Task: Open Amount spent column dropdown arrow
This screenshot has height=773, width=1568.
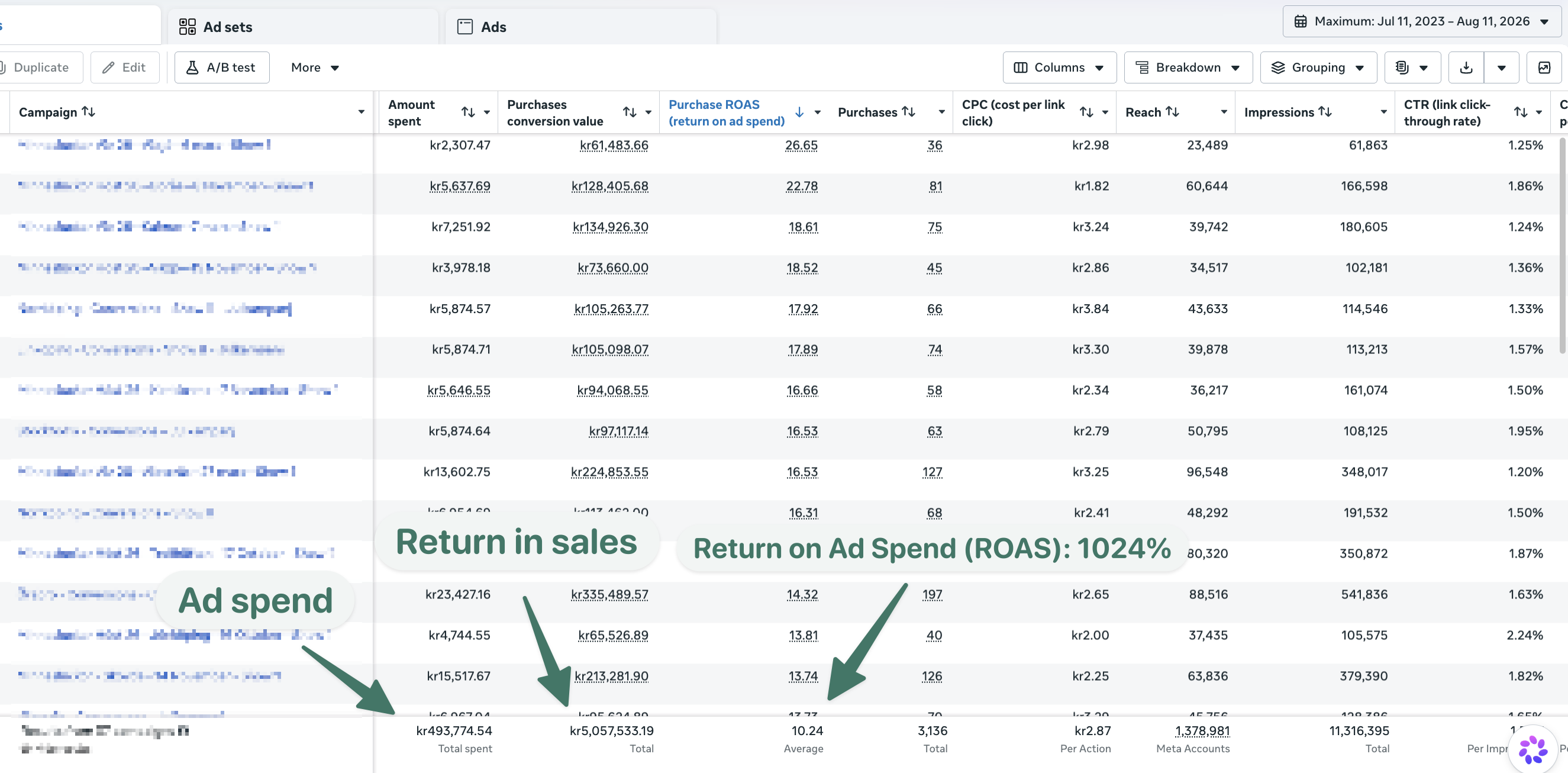Action: point(487,112)
